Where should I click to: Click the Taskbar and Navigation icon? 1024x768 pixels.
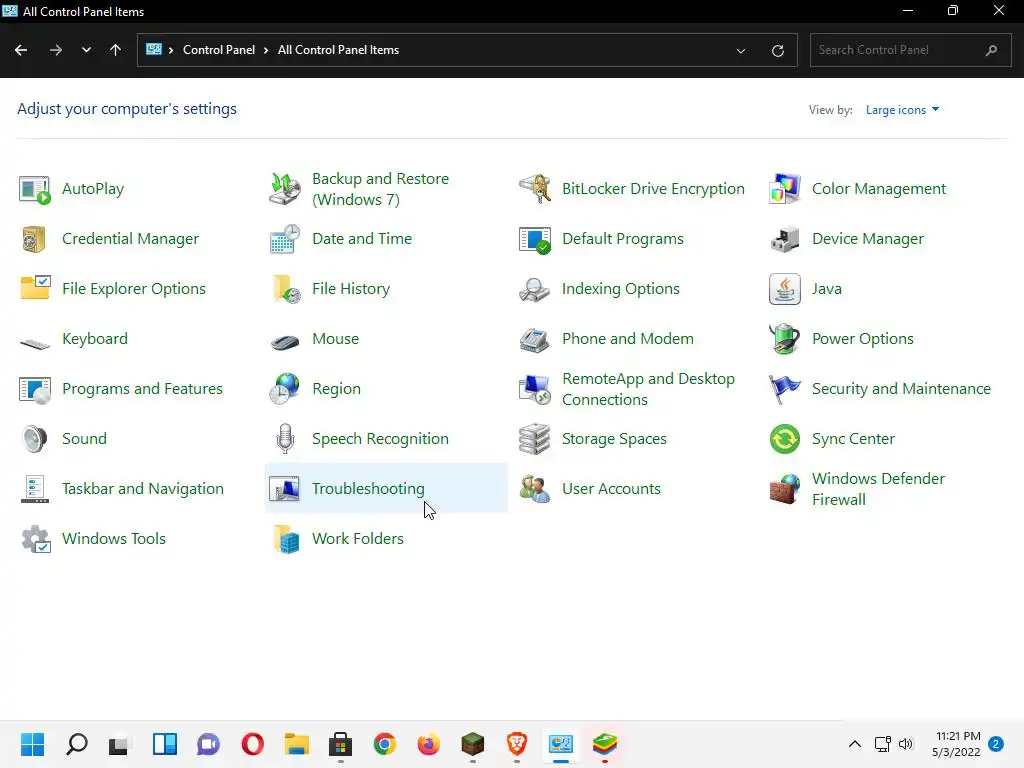pos(35,489)
